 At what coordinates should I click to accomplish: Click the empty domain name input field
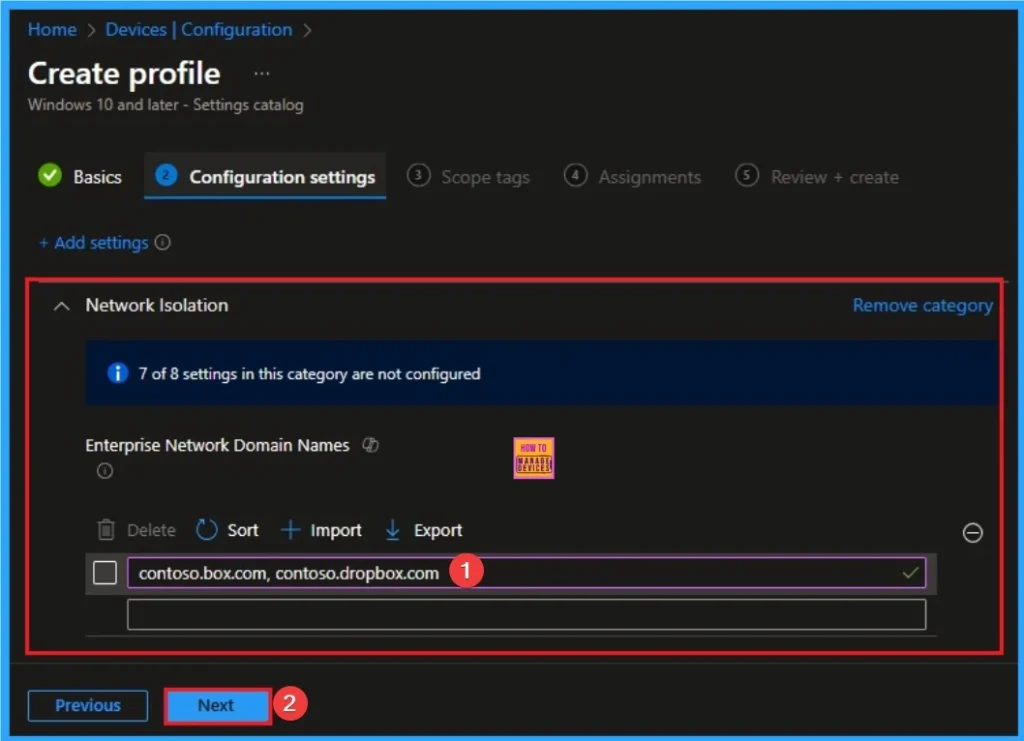[527, 613]
